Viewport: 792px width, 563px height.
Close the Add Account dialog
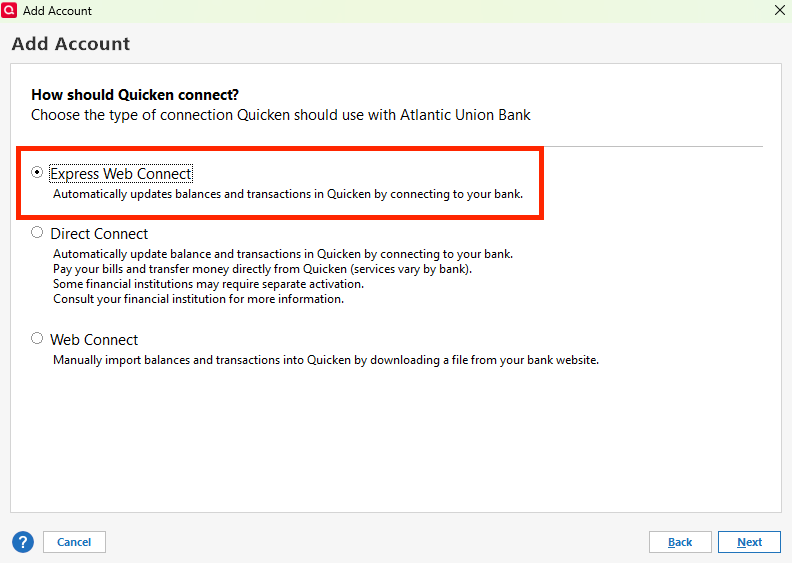(x=780, y=10)
